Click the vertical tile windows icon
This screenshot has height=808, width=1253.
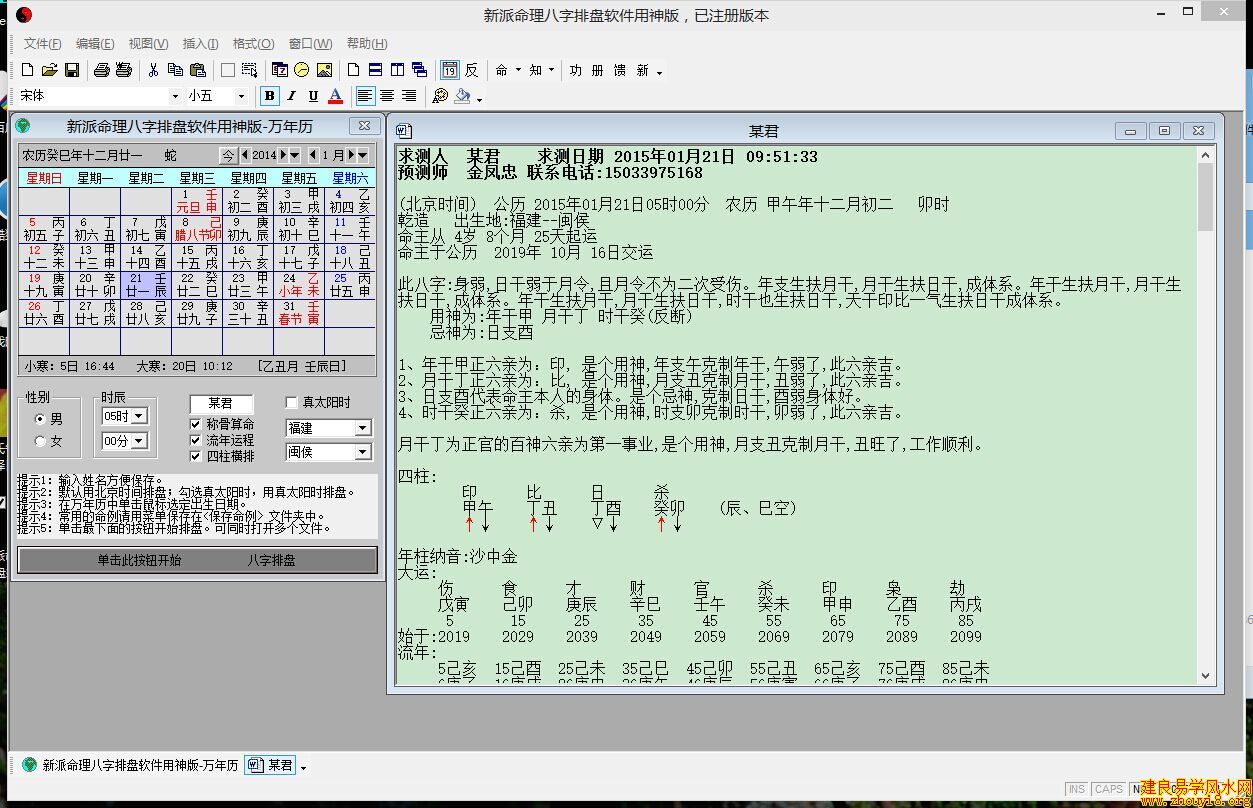[397, 70]
